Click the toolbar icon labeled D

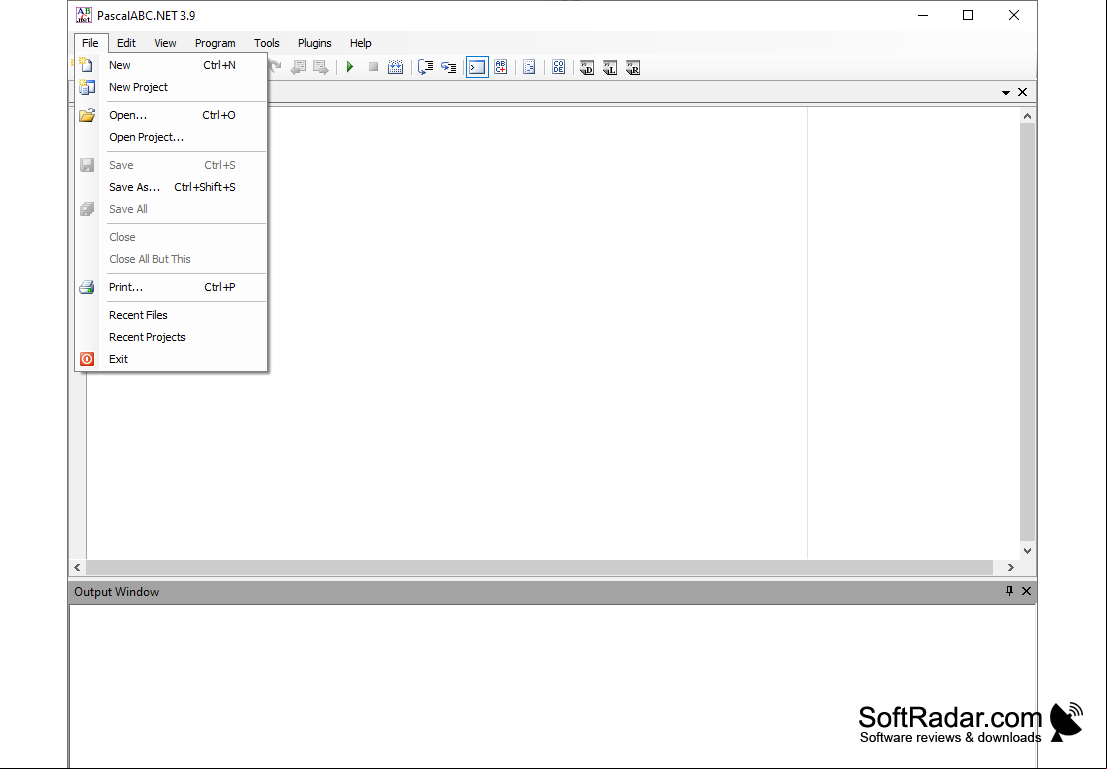click(x=587, y=68)
